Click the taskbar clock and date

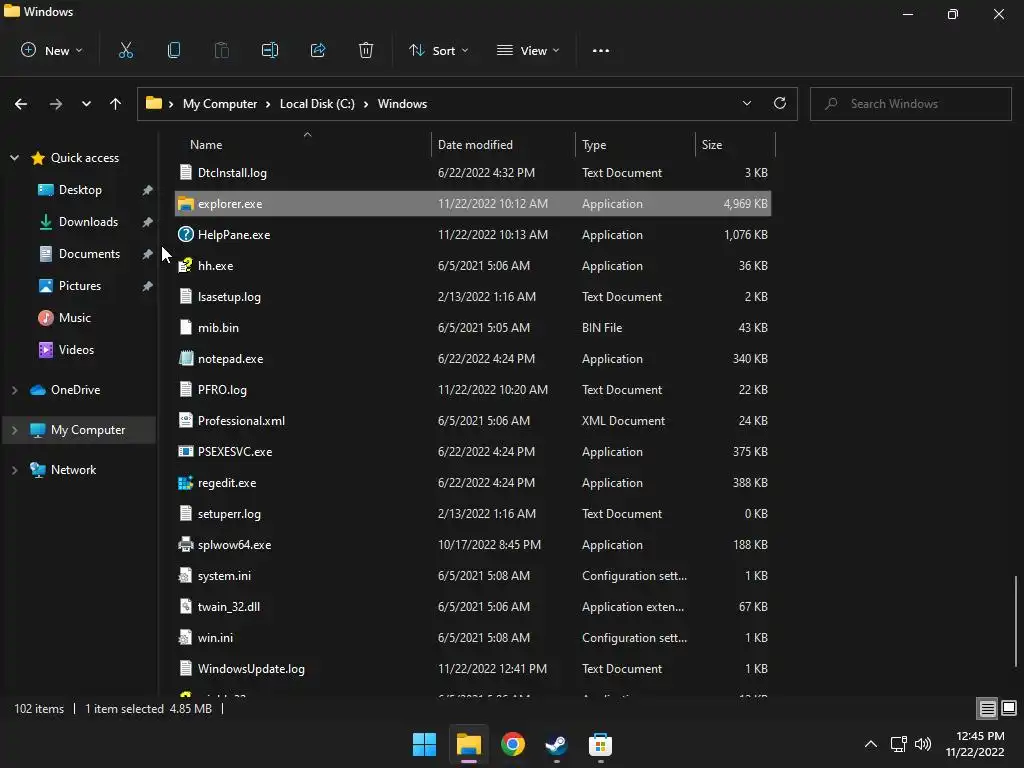click(975, 744)
